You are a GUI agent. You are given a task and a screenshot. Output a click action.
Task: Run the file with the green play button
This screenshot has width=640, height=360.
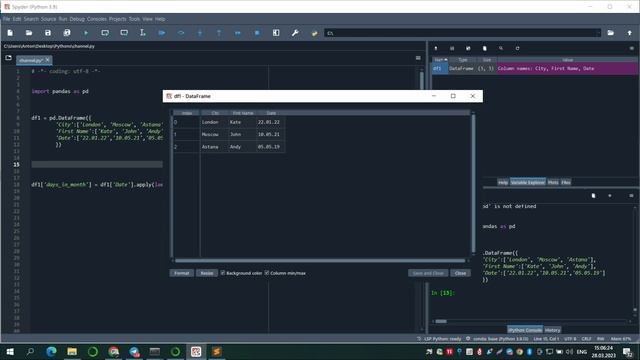click(86, 33)
